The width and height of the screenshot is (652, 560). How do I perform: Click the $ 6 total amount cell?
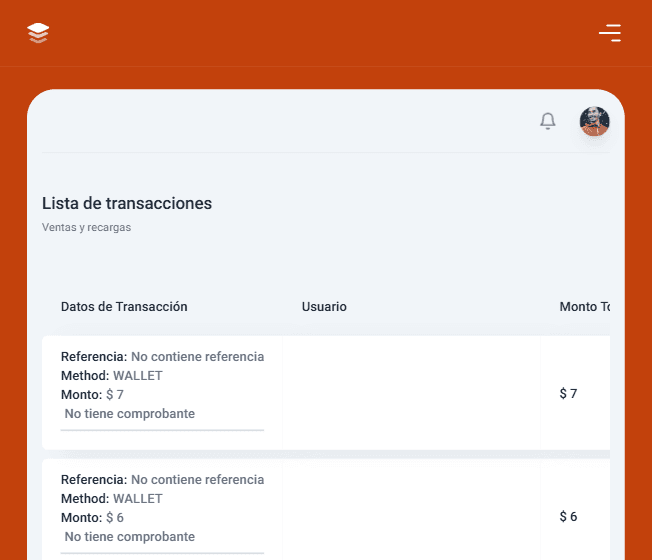click(x=568, y=517)
